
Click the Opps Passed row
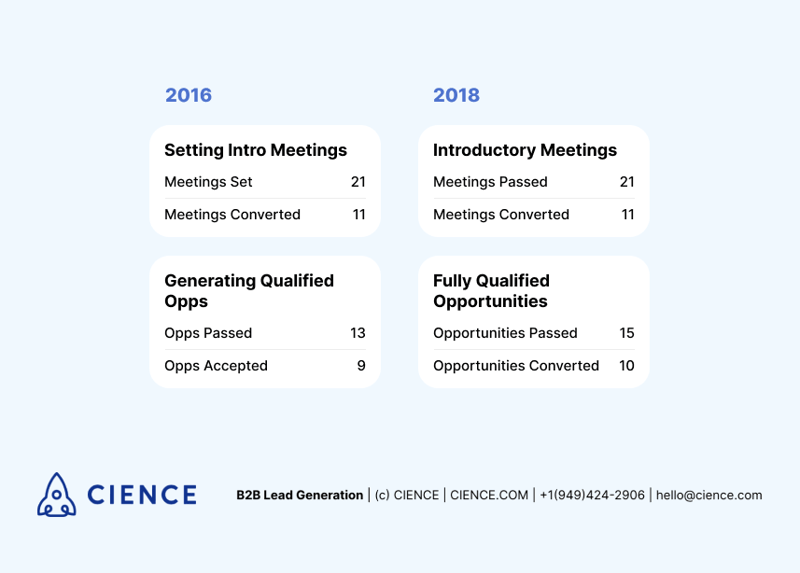click(265, 333)
